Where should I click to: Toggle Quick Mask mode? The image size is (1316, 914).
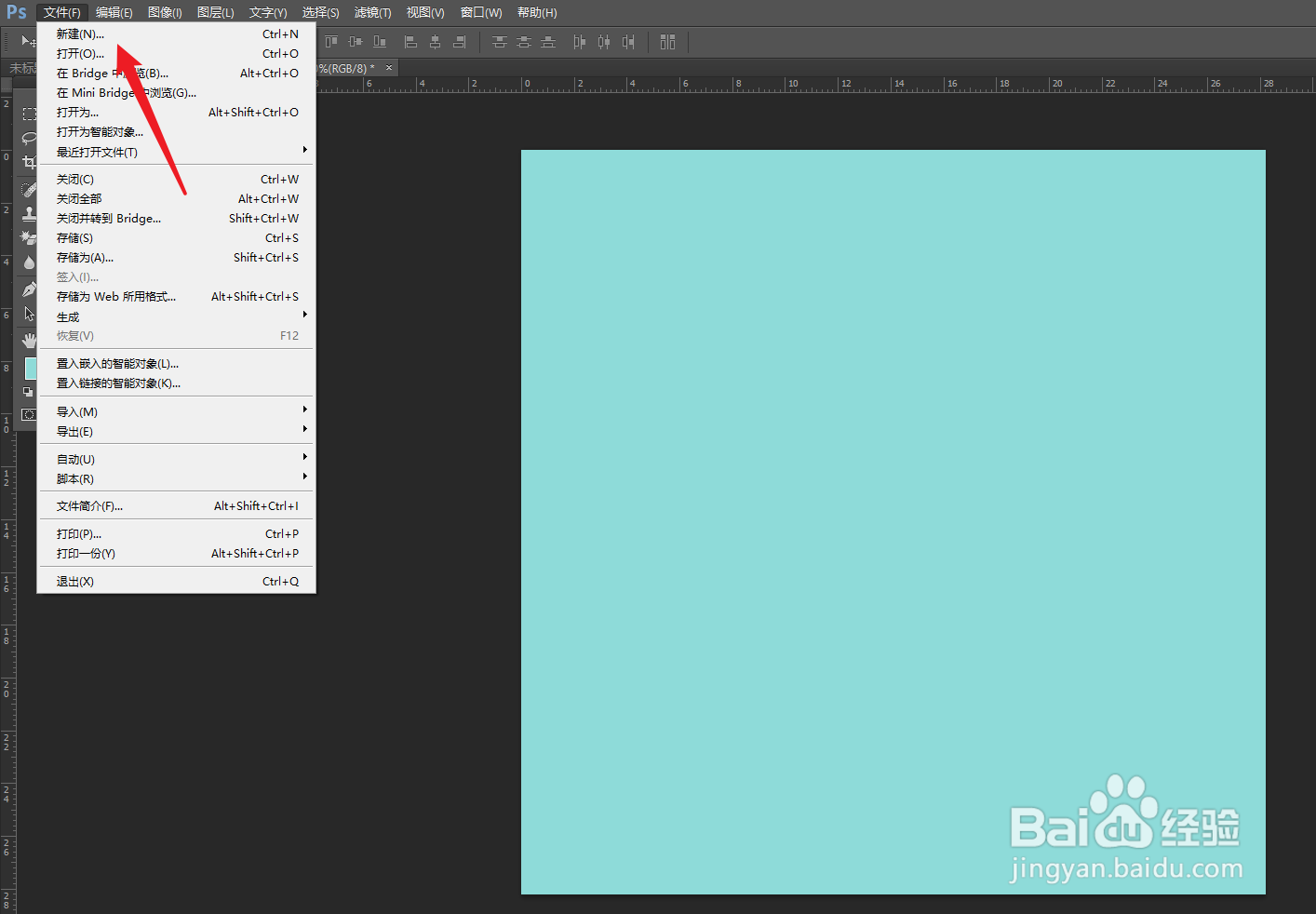pos(29,414)
